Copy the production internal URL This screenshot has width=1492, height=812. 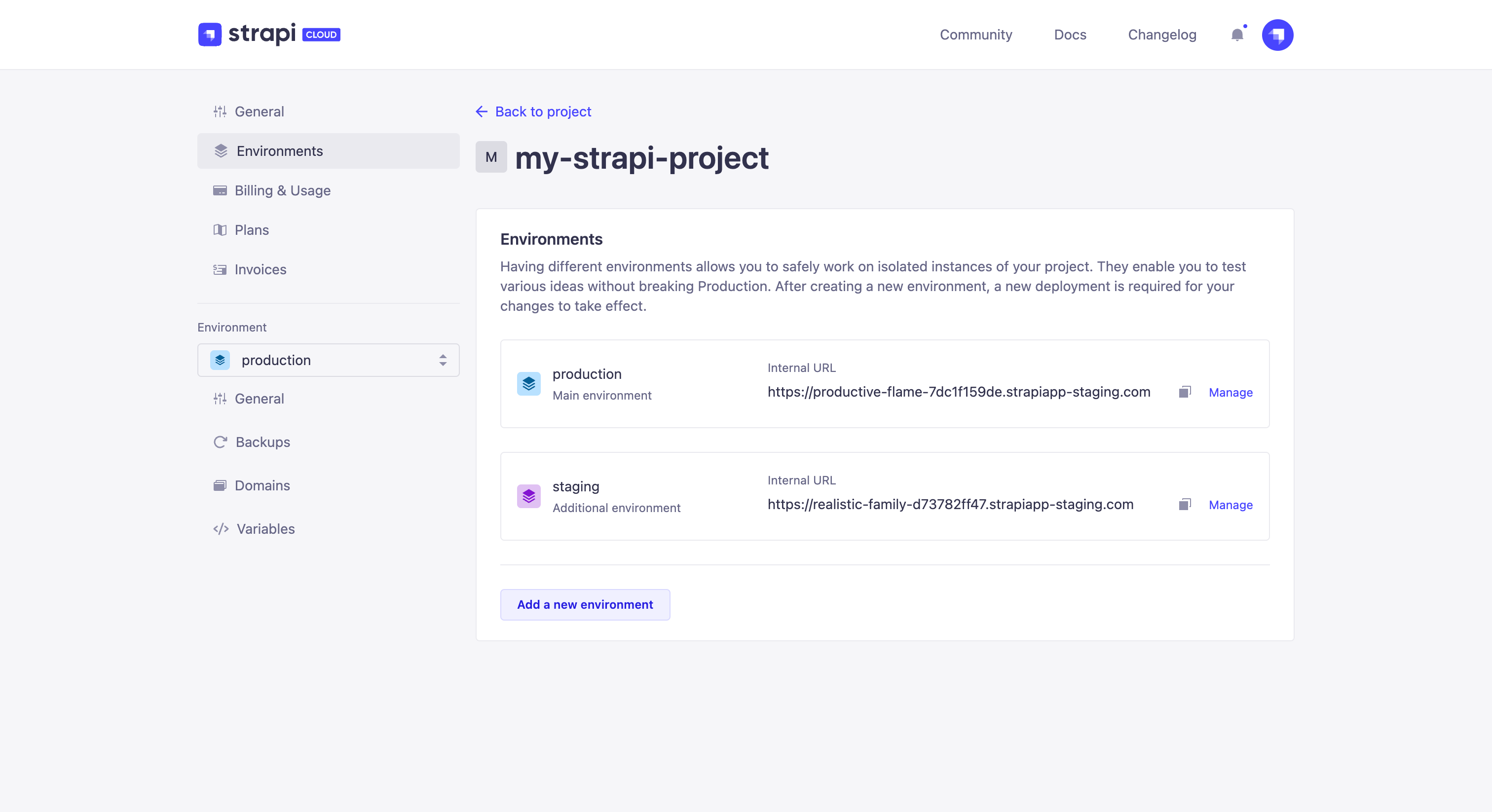pos(1185,392)
